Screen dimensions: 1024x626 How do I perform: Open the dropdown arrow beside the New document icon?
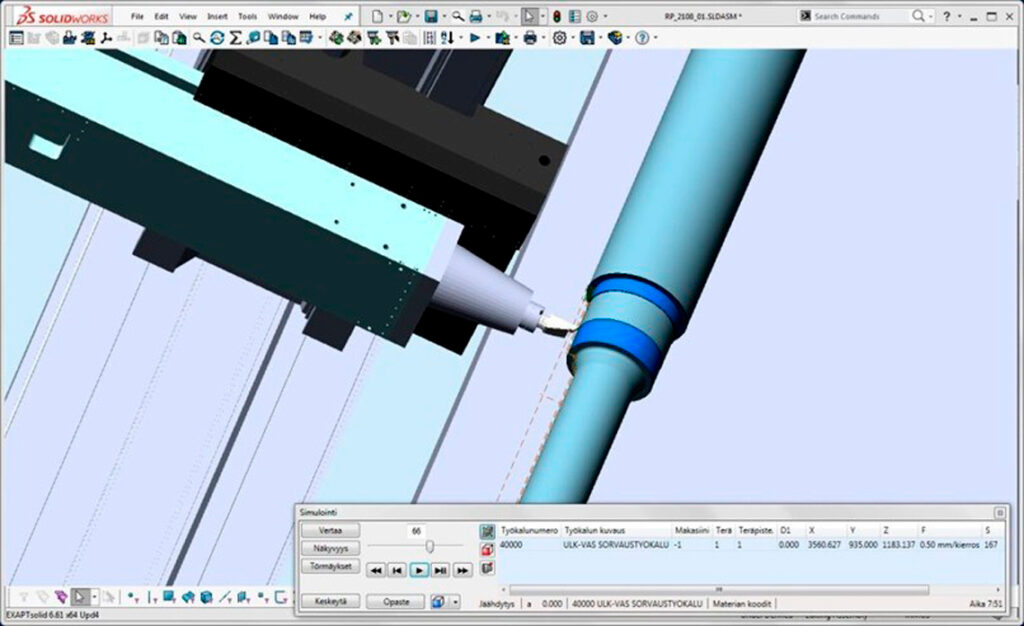[390, 17]
